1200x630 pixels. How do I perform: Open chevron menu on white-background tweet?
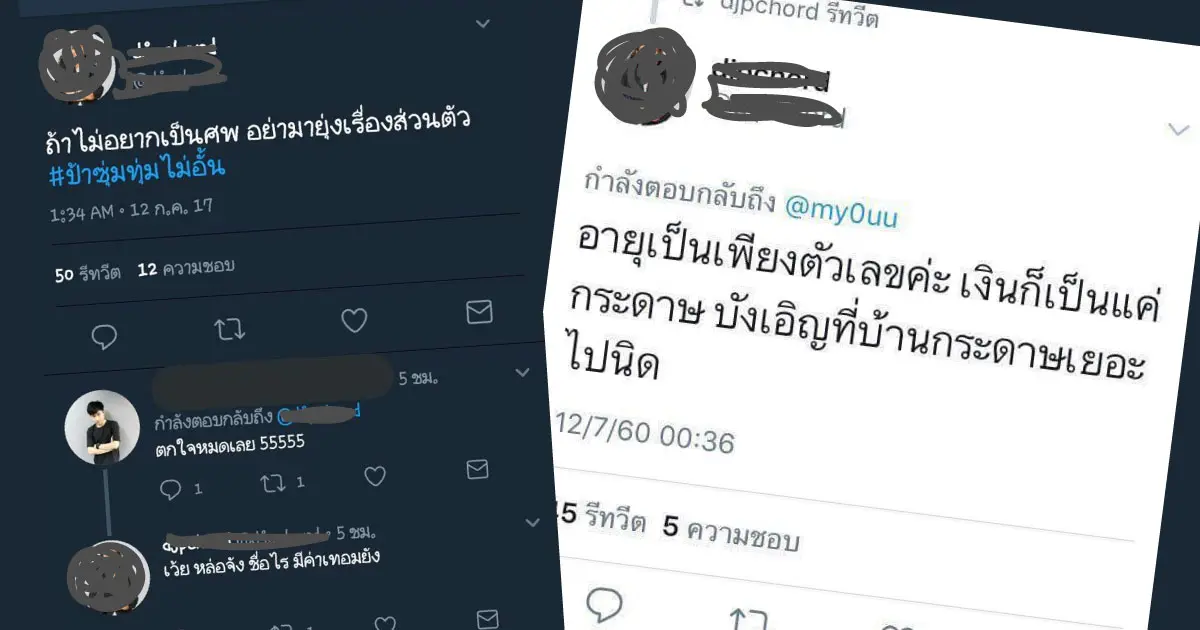[x=1177, y=129]
